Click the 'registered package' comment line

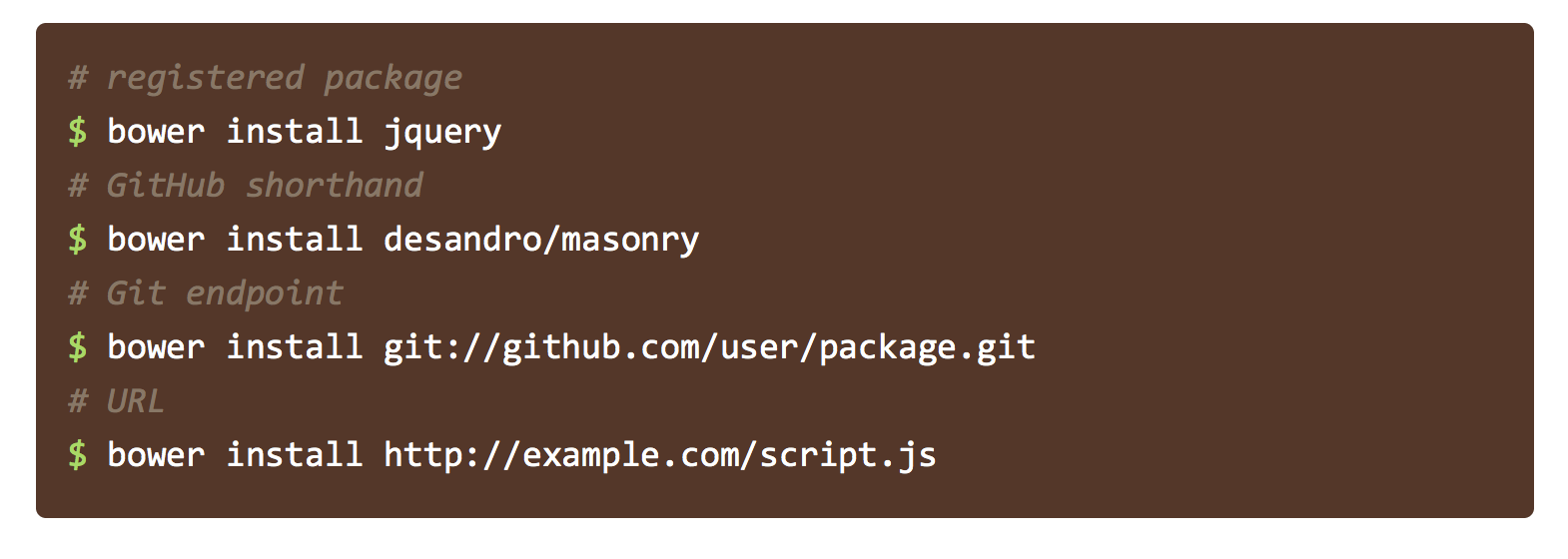(x=265, y=78)
